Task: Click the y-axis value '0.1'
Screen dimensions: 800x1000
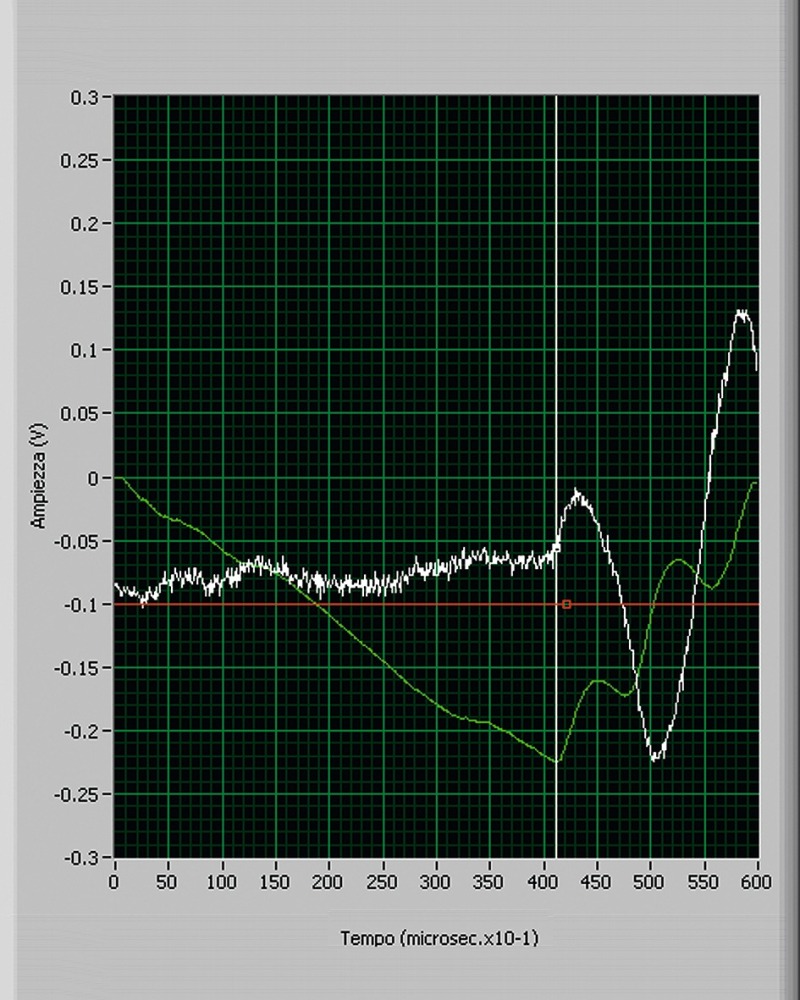Action: [x=85, y=350]
